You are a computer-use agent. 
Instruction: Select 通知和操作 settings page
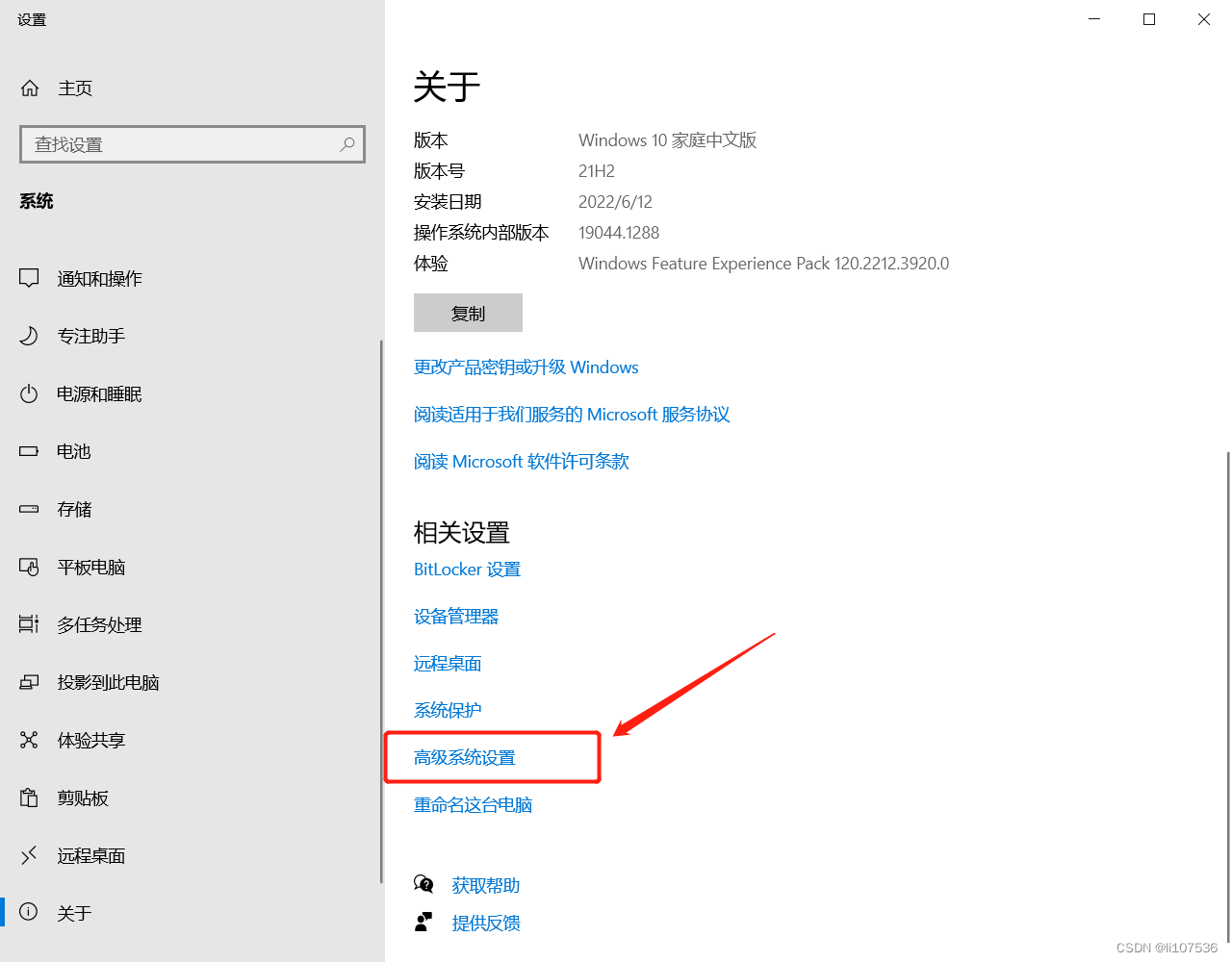pos(191,279)
